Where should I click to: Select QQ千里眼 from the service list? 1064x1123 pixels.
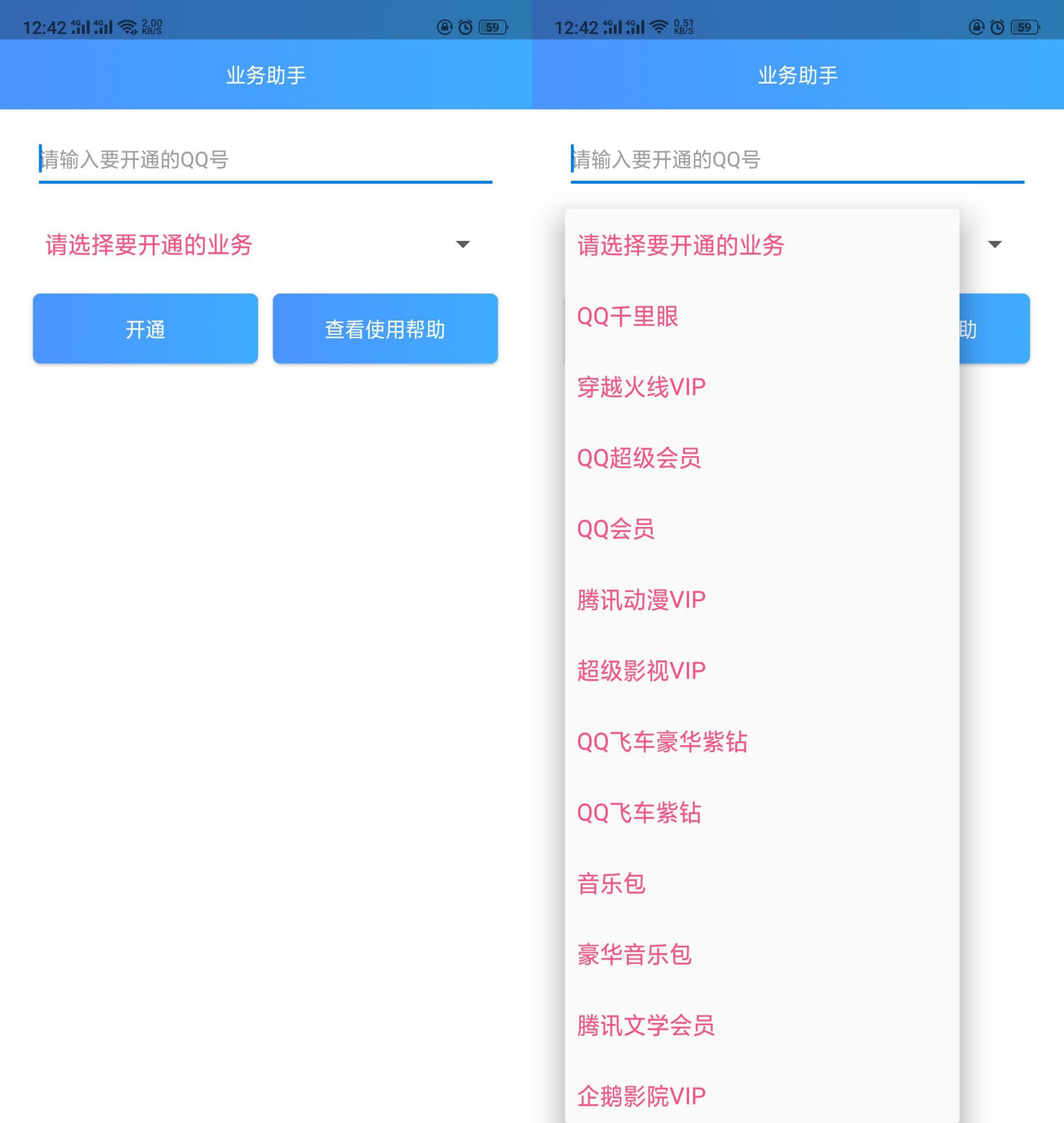[x=628, y=316]
